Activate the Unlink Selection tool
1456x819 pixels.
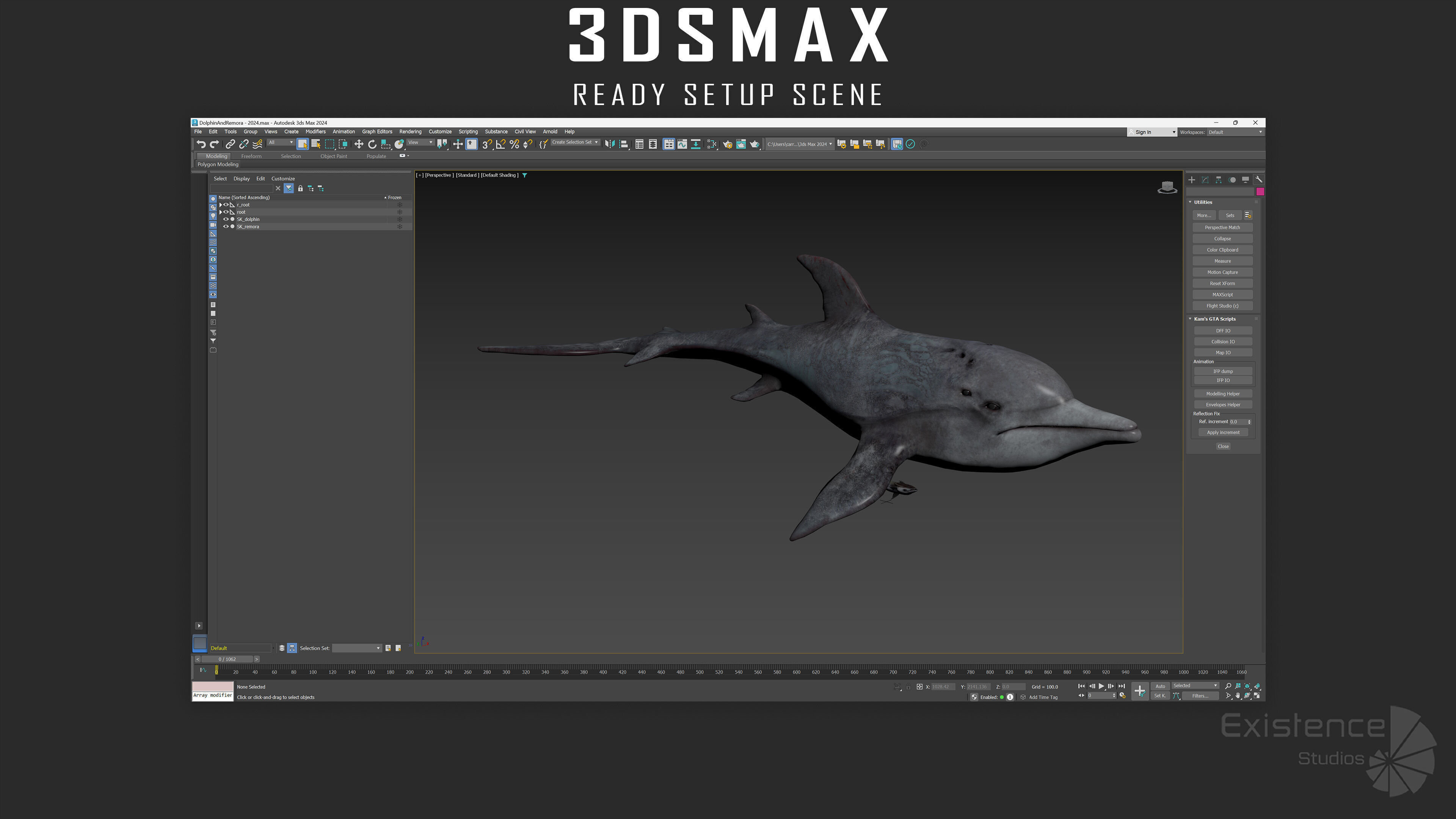(x=243, y=144)
